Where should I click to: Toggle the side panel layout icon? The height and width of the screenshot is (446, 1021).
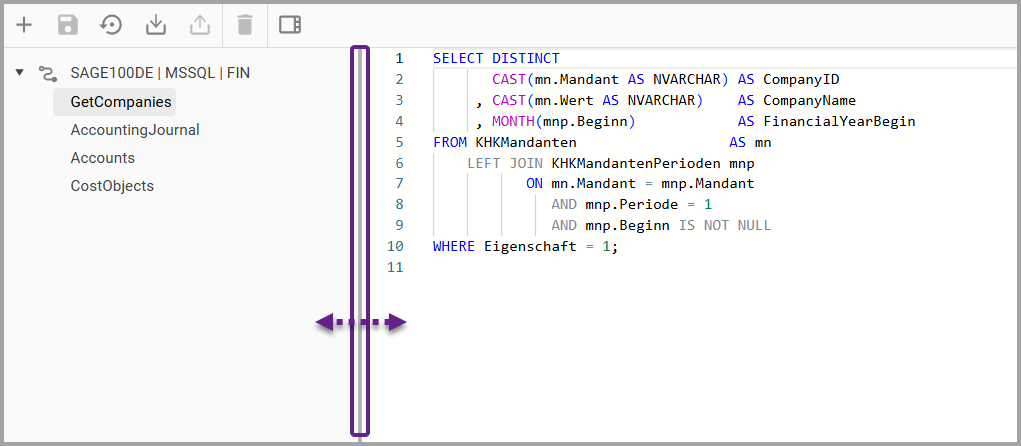(290, 25)
